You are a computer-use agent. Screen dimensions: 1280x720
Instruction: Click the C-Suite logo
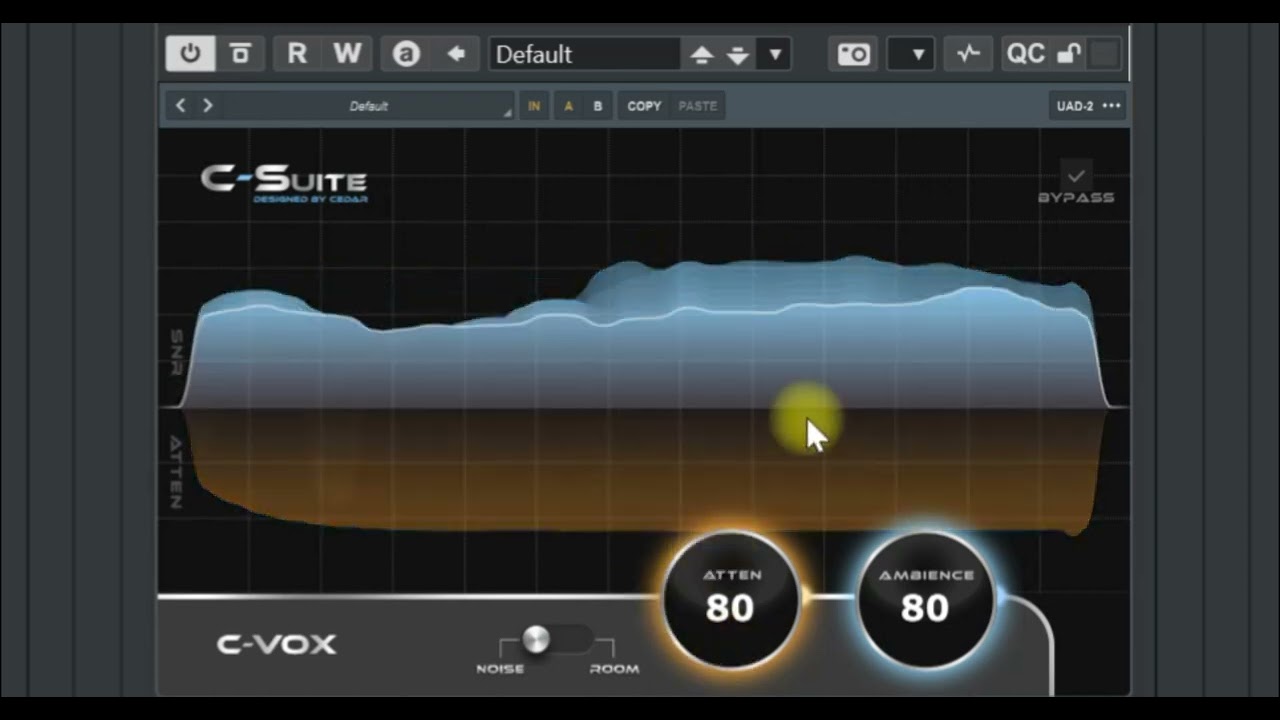coord(284,183)
